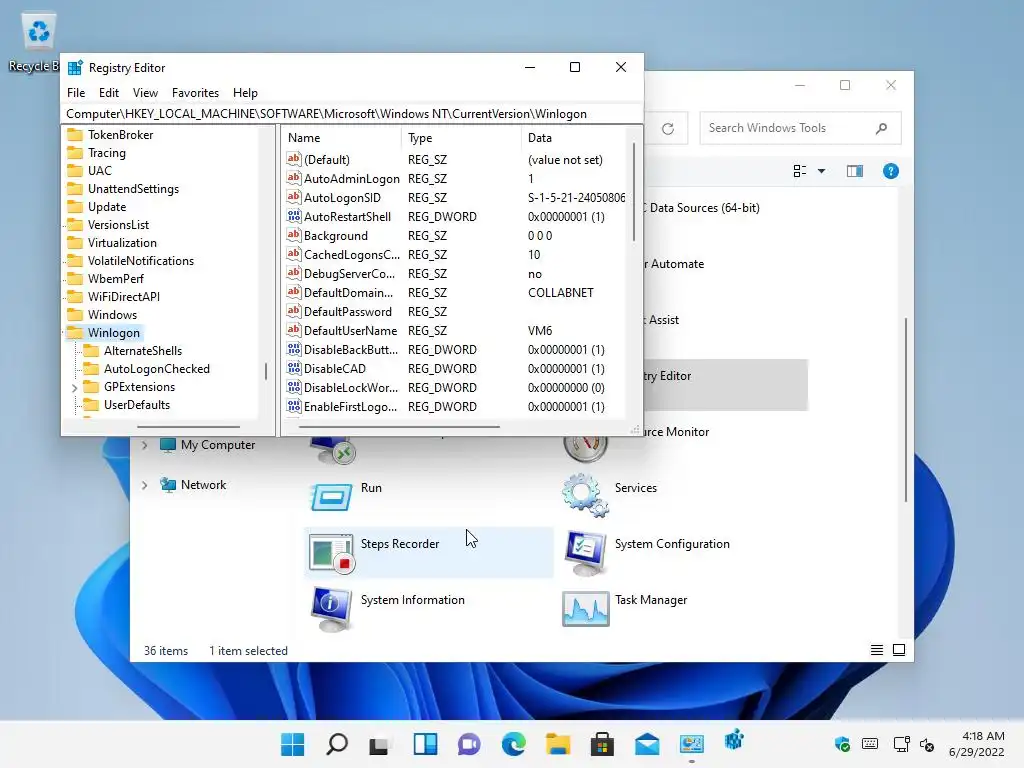Image resolution: width=1024 pixels, height=768 pixels.
Task: Open the Help menu in Registry Editor
Action: (245, 93)
